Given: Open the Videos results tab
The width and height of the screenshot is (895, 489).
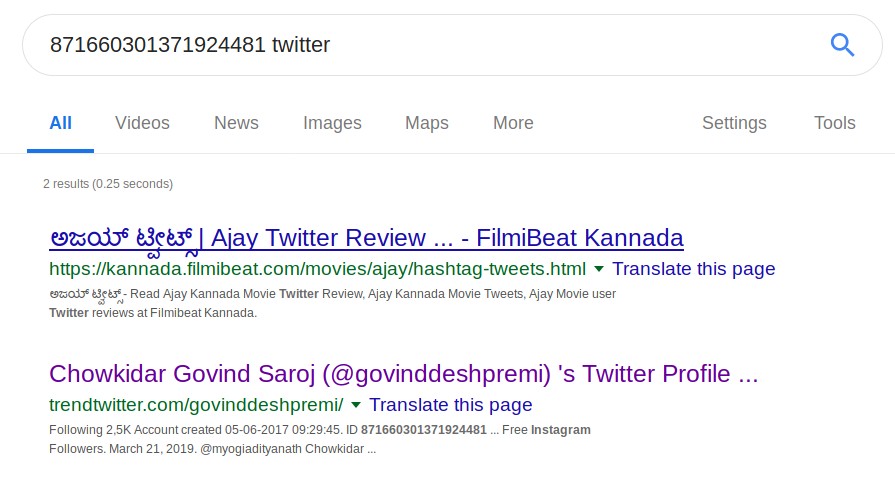Looking at the screenshot, I should click(142, 123).
